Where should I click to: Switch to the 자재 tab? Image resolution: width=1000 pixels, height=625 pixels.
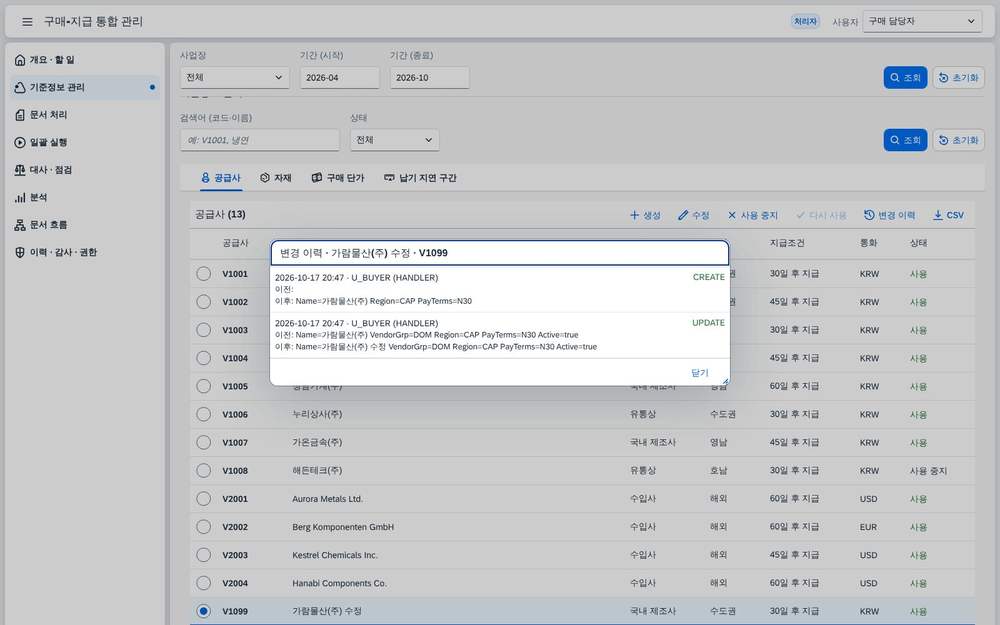pos(276,178)
